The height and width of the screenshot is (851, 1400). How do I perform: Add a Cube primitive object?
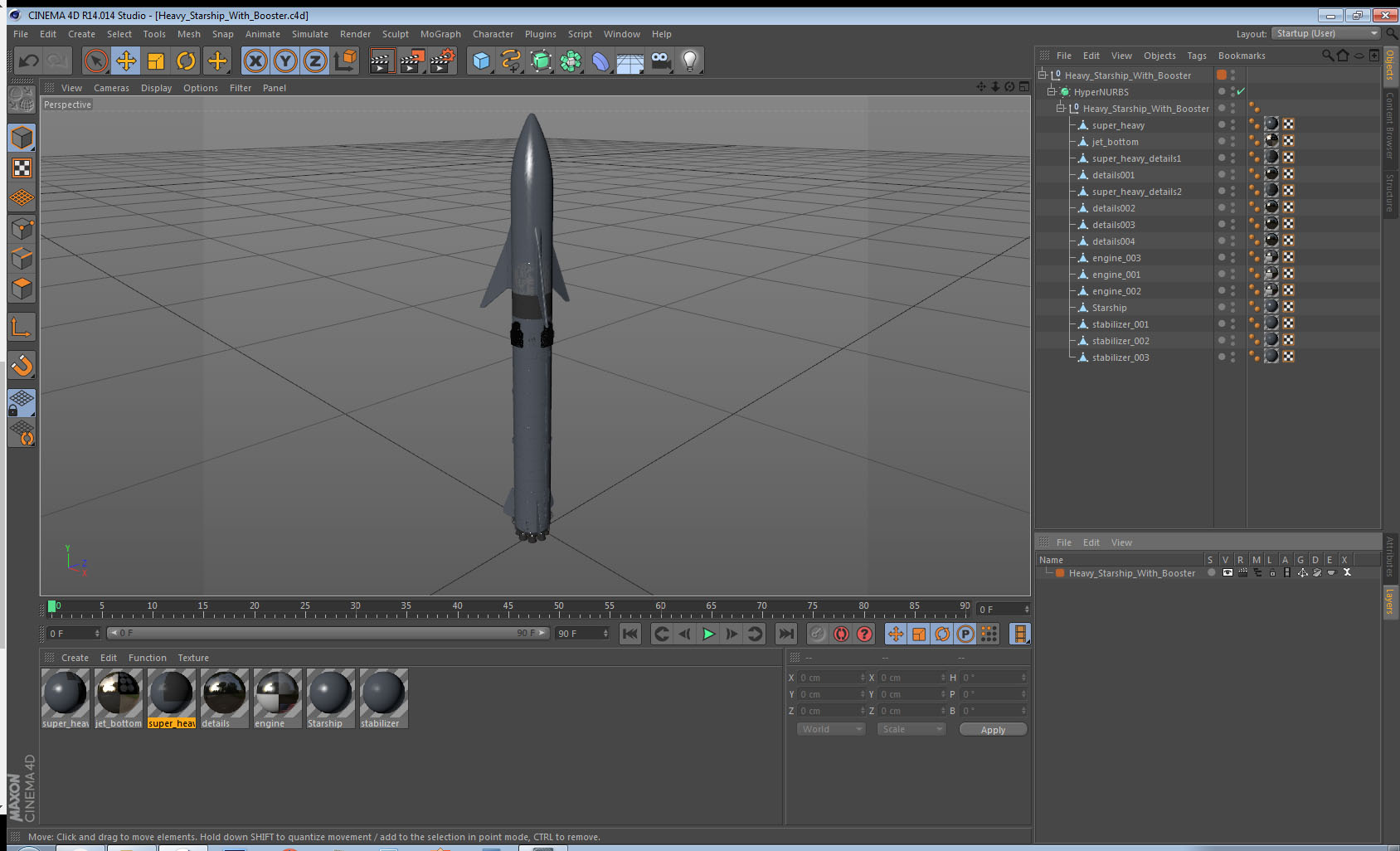click(x=481, y=61)
